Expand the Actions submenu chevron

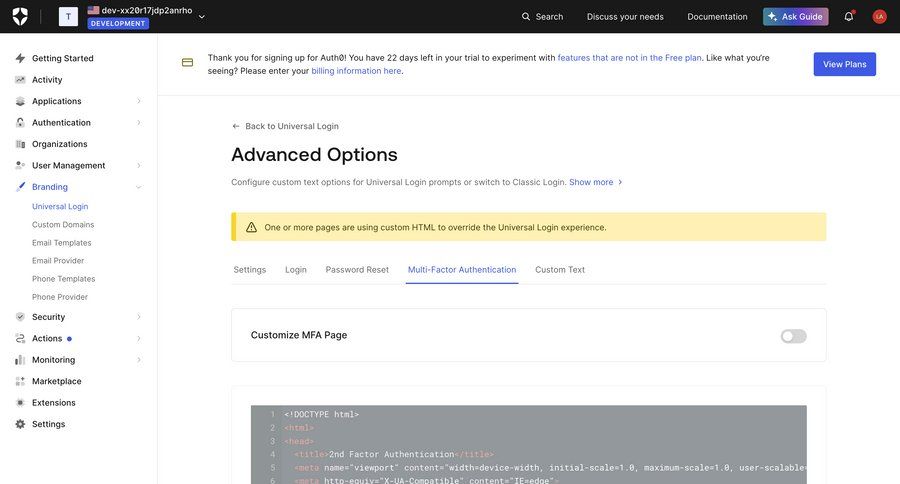coord(139,339)
